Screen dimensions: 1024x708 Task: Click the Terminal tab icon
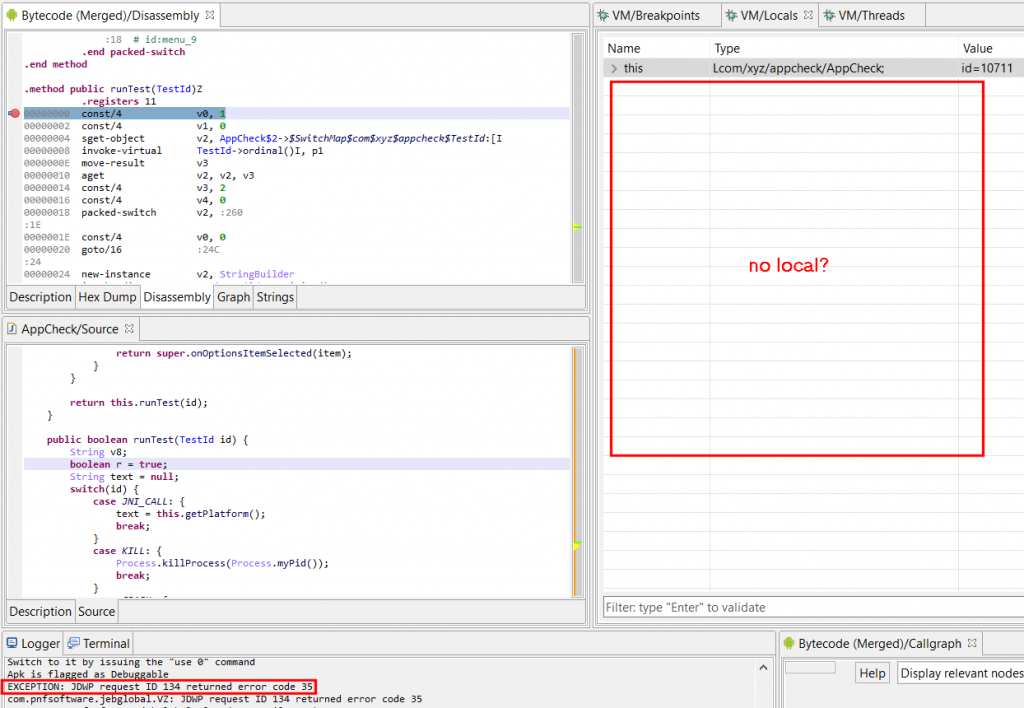[x=73, y=643]
